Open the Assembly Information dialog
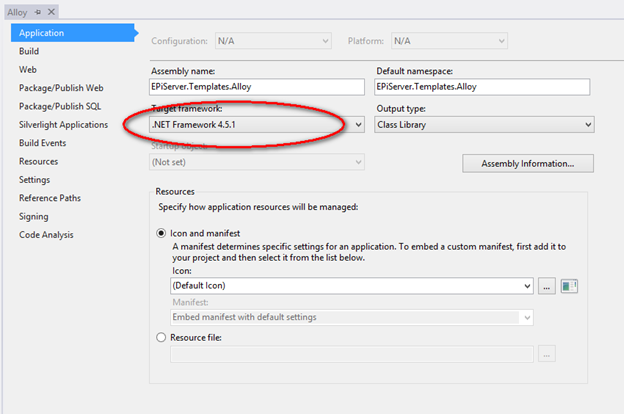 coord(527,163)
